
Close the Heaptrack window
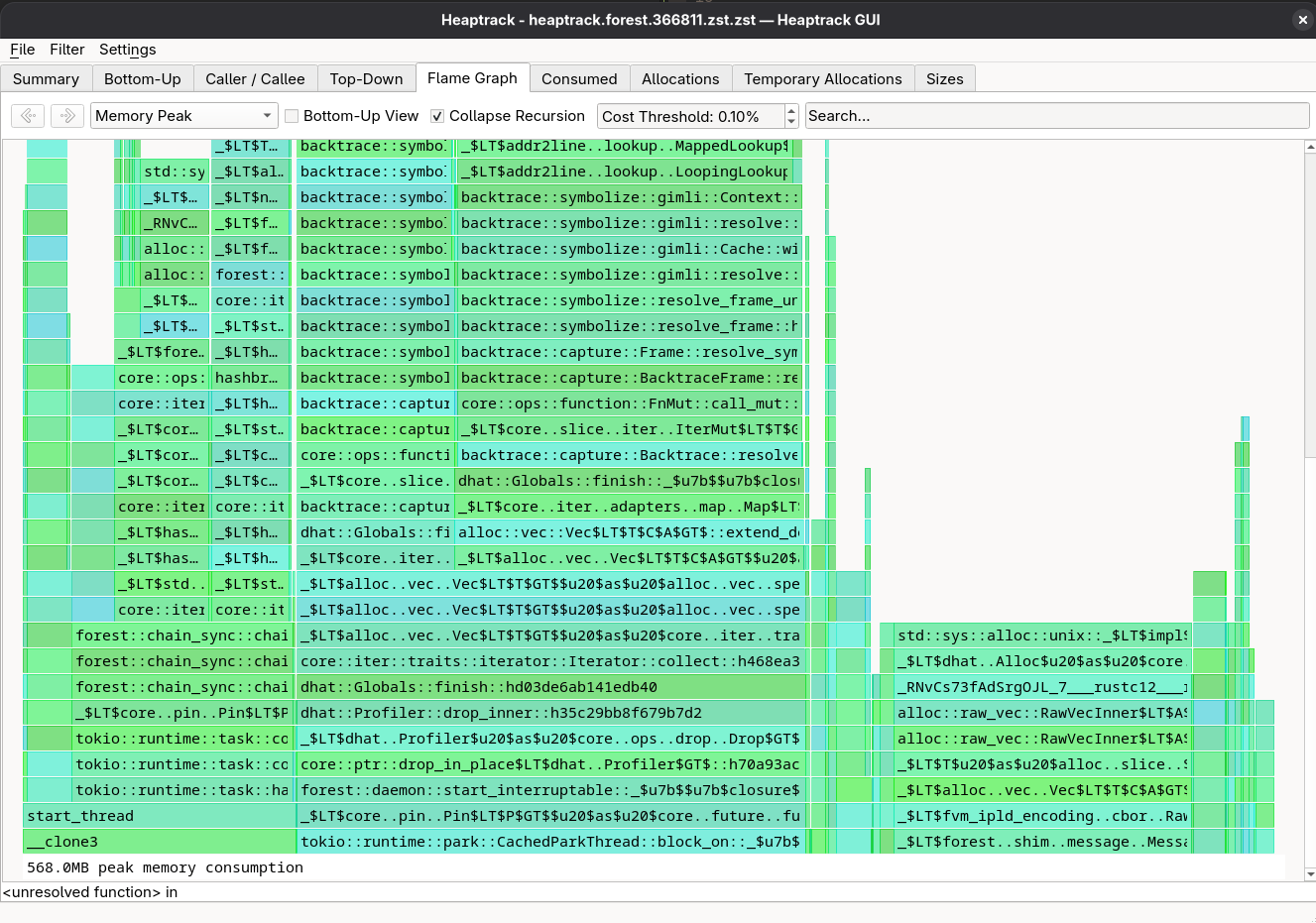[x=1302, y=20]
